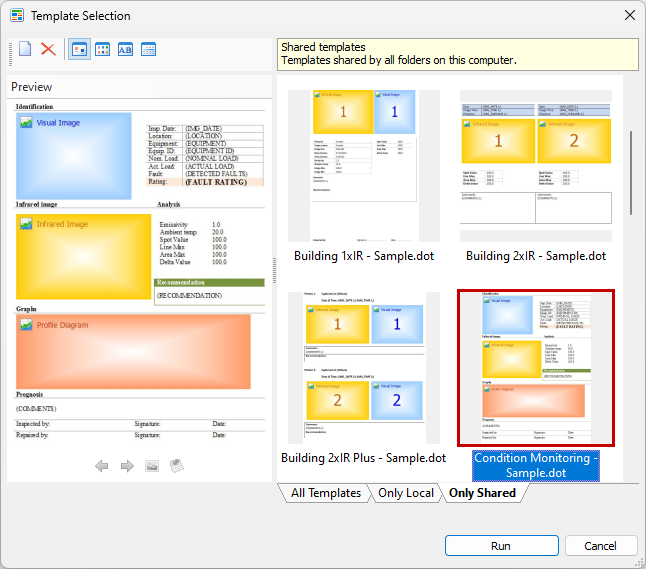Select the Only Shared tab

point(482,493)
